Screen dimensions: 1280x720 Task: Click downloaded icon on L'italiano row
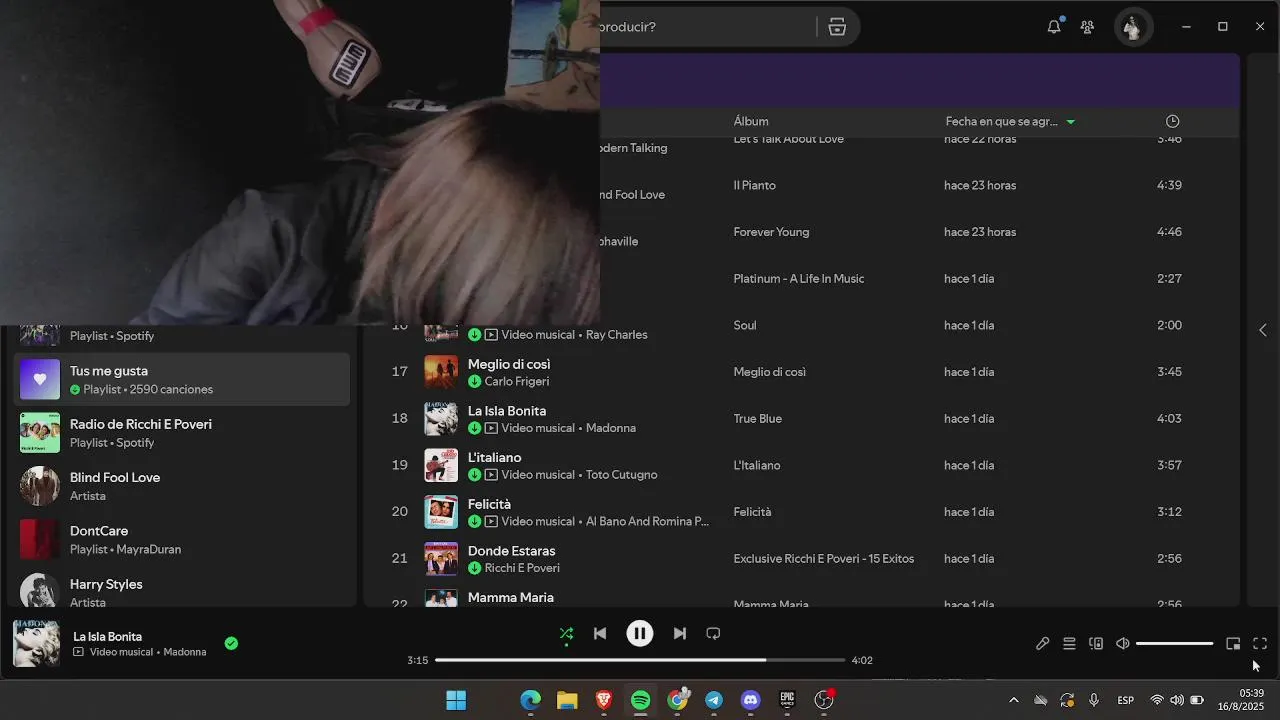475,475
